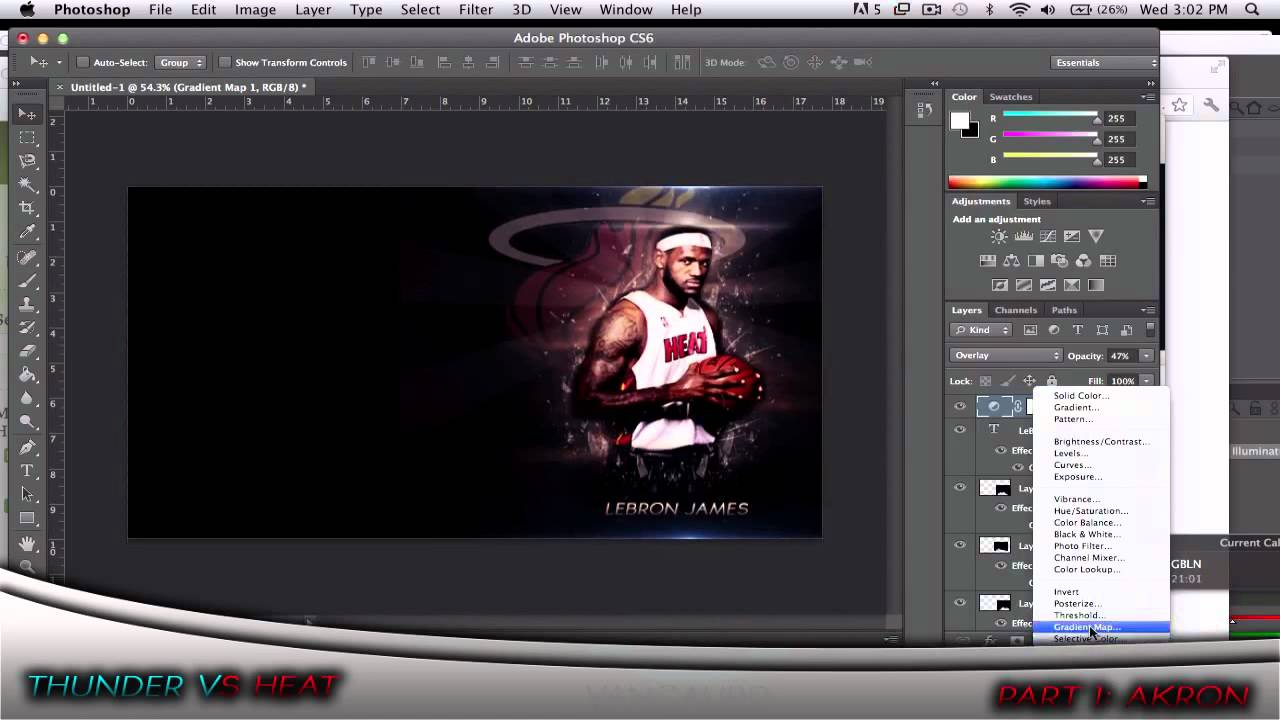Open the Auto-Select Group dropdown
Image resolution: width=1280 pixels, height=720 pixels.
point(180,62)
